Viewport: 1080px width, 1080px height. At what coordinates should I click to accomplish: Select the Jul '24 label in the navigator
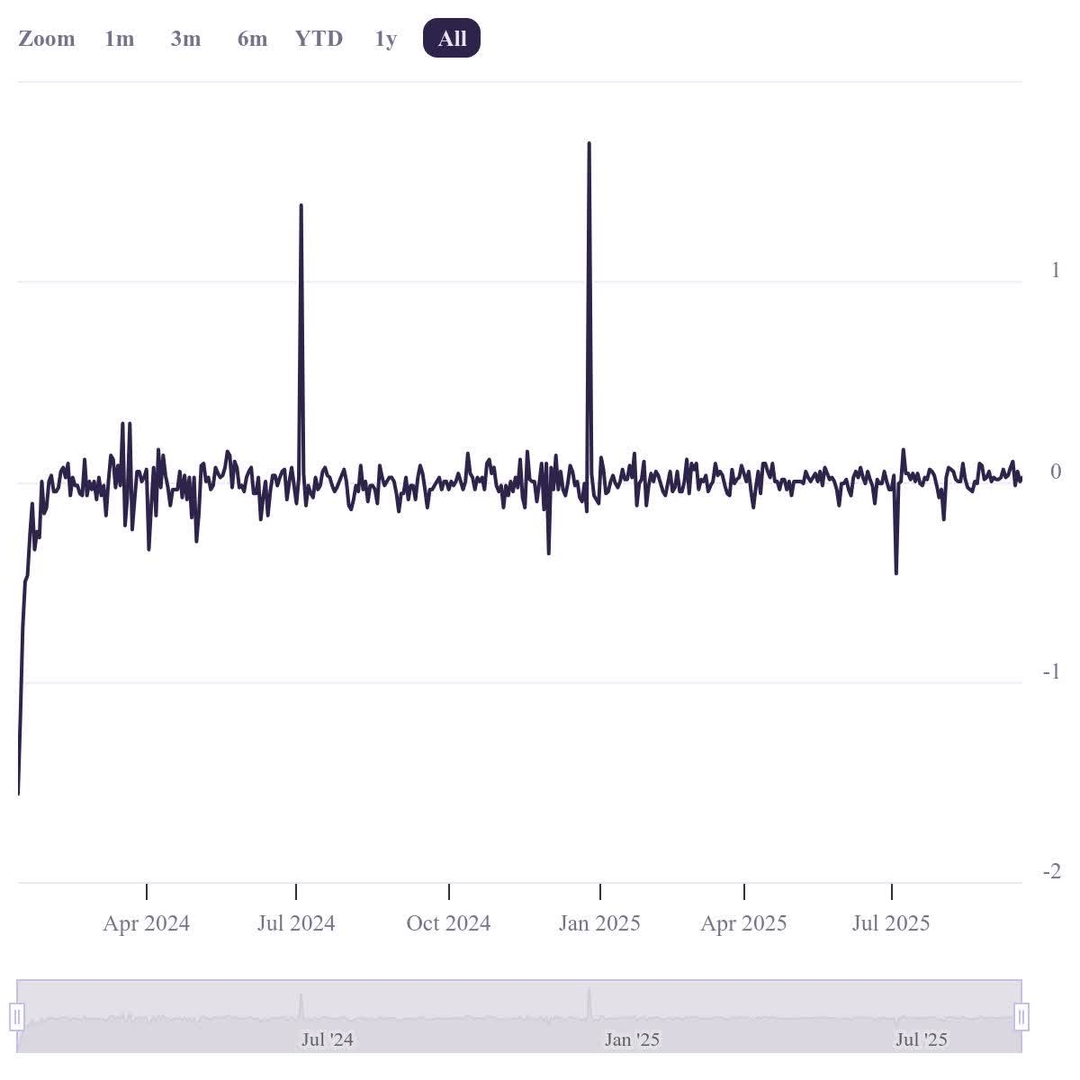pos(325,1040)
